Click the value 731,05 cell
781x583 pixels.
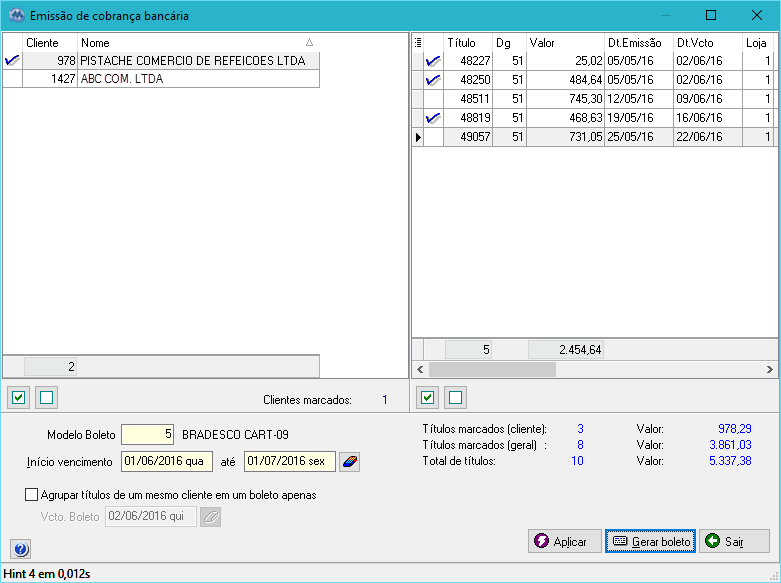[565, 137]
